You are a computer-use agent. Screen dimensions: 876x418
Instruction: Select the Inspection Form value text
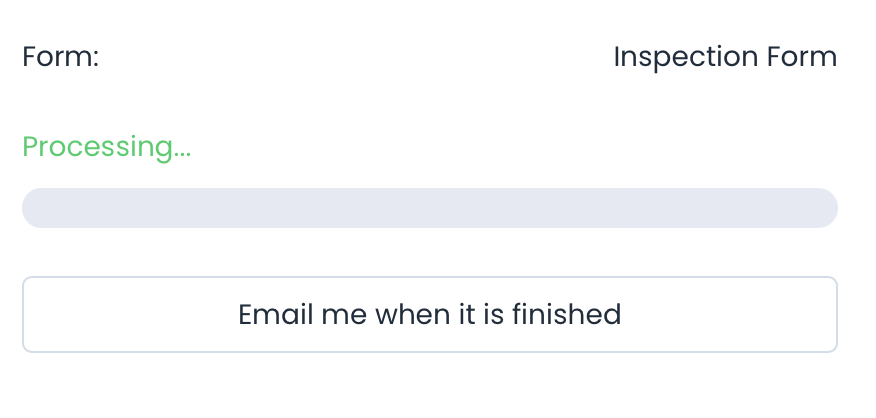724,57
